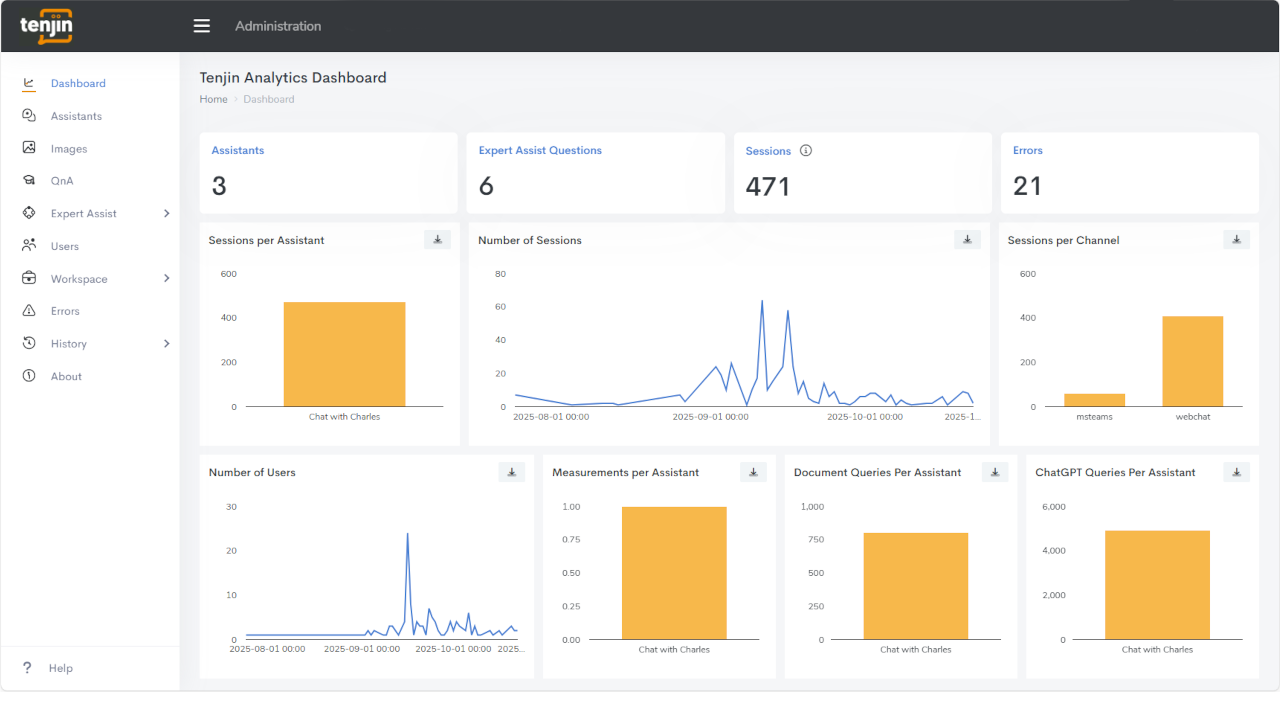1280x720 pixels.
Task: Open the Expert Assist Questions card link
Action: pos(540,150)
